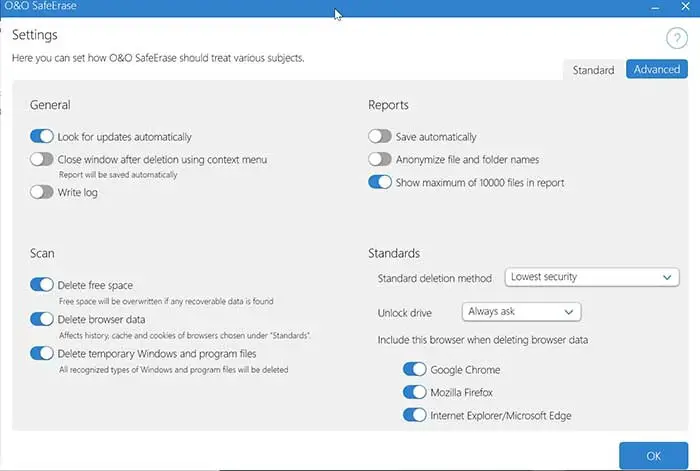
Task: Toggle Internet Explorer/Microsoft Edge inclusion
Action: (x=414, y=415)
